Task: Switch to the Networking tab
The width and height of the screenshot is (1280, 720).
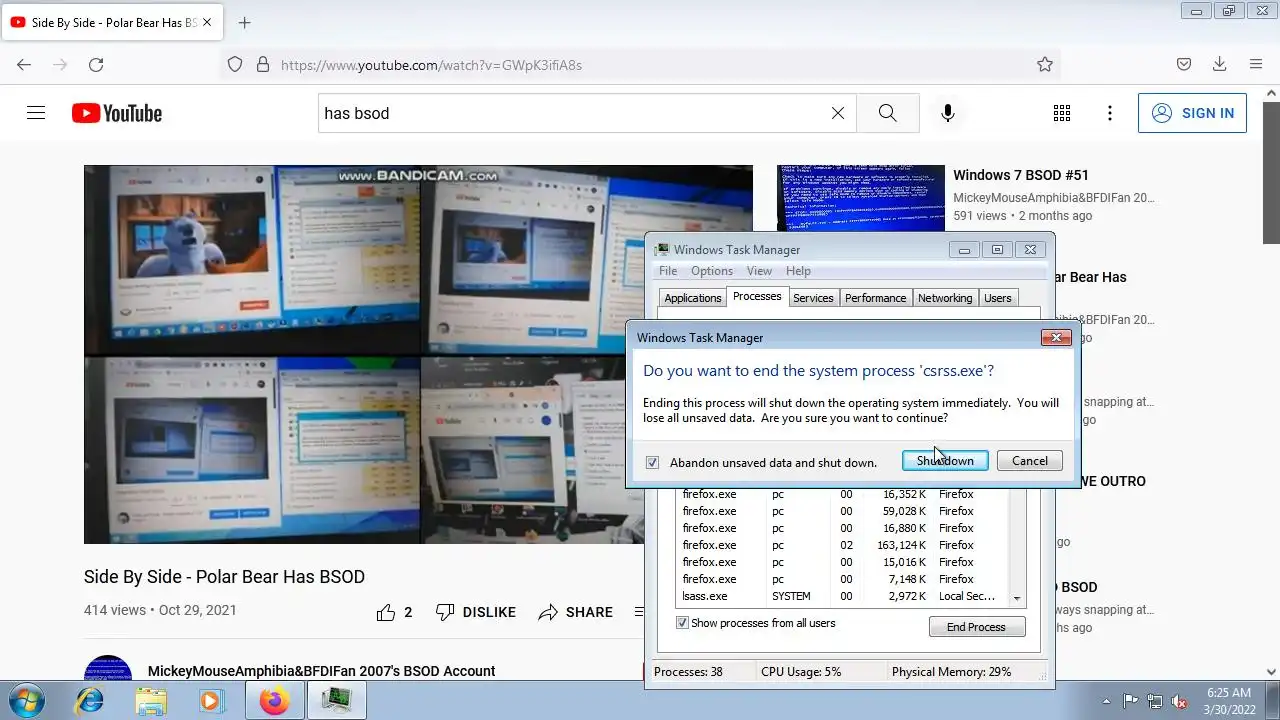Action: 945,298
